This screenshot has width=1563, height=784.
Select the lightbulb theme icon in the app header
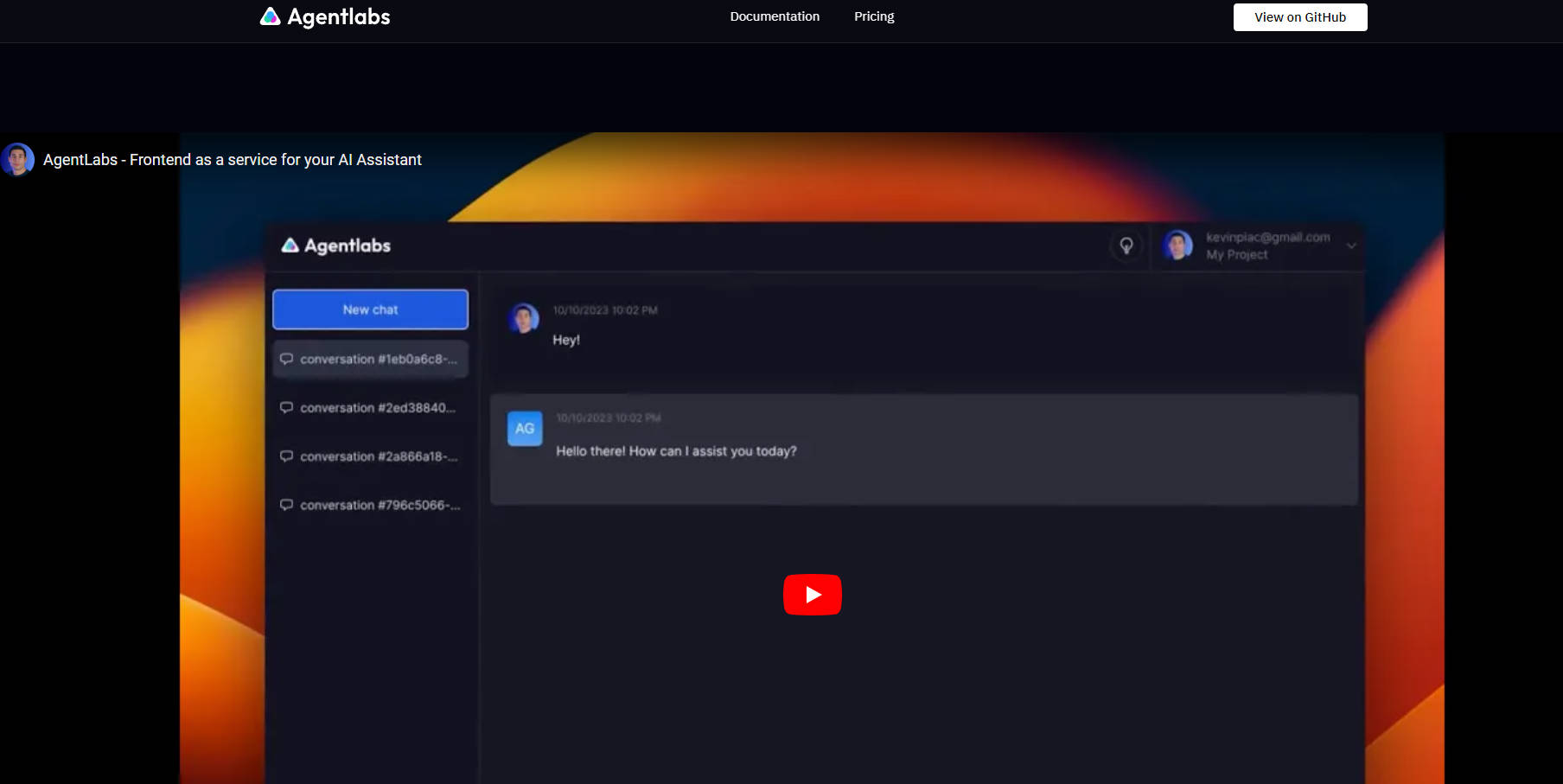[x=1126, y=245]
